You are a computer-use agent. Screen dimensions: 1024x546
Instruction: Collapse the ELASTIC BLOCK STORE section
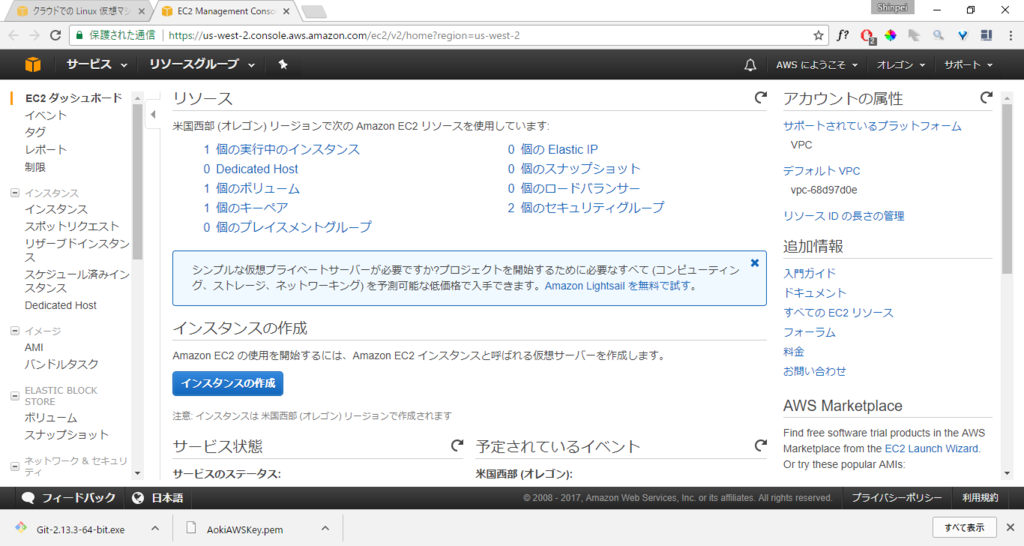pyautogui.click(x=14, y=396)
